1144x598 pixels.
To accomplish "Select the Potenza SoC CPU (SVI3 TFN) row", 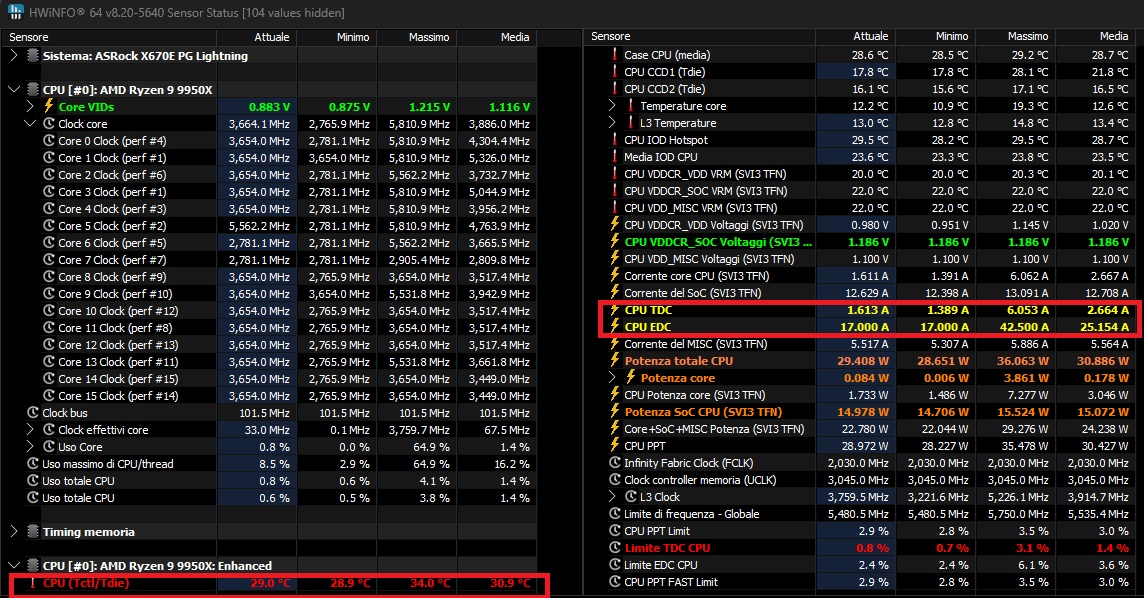I will tap(860, 412).
